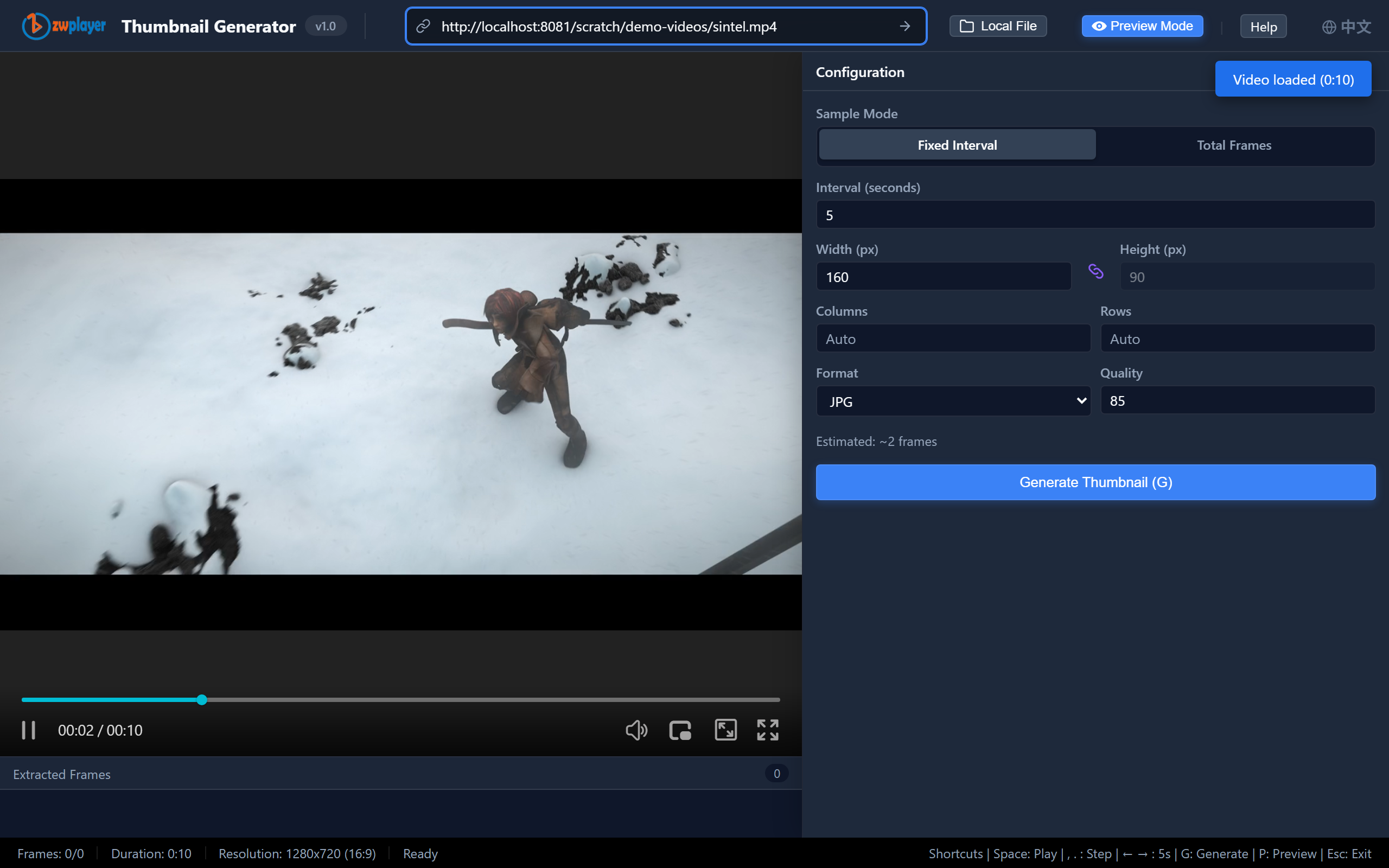Click the Interval seconds field
The width and height of the screenshot is (1389, 868).
1095,215
